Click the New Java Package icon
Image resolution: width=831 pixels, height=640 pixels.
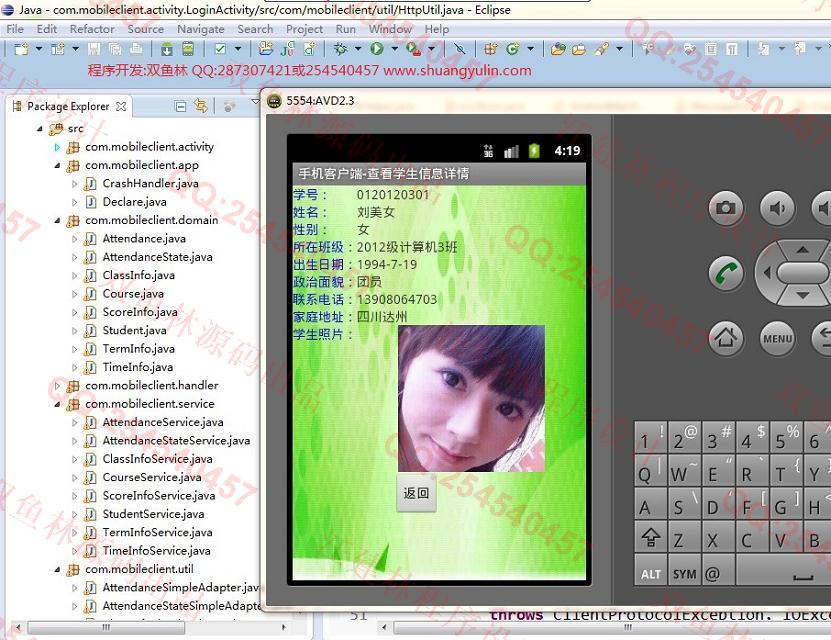point(491,49)
